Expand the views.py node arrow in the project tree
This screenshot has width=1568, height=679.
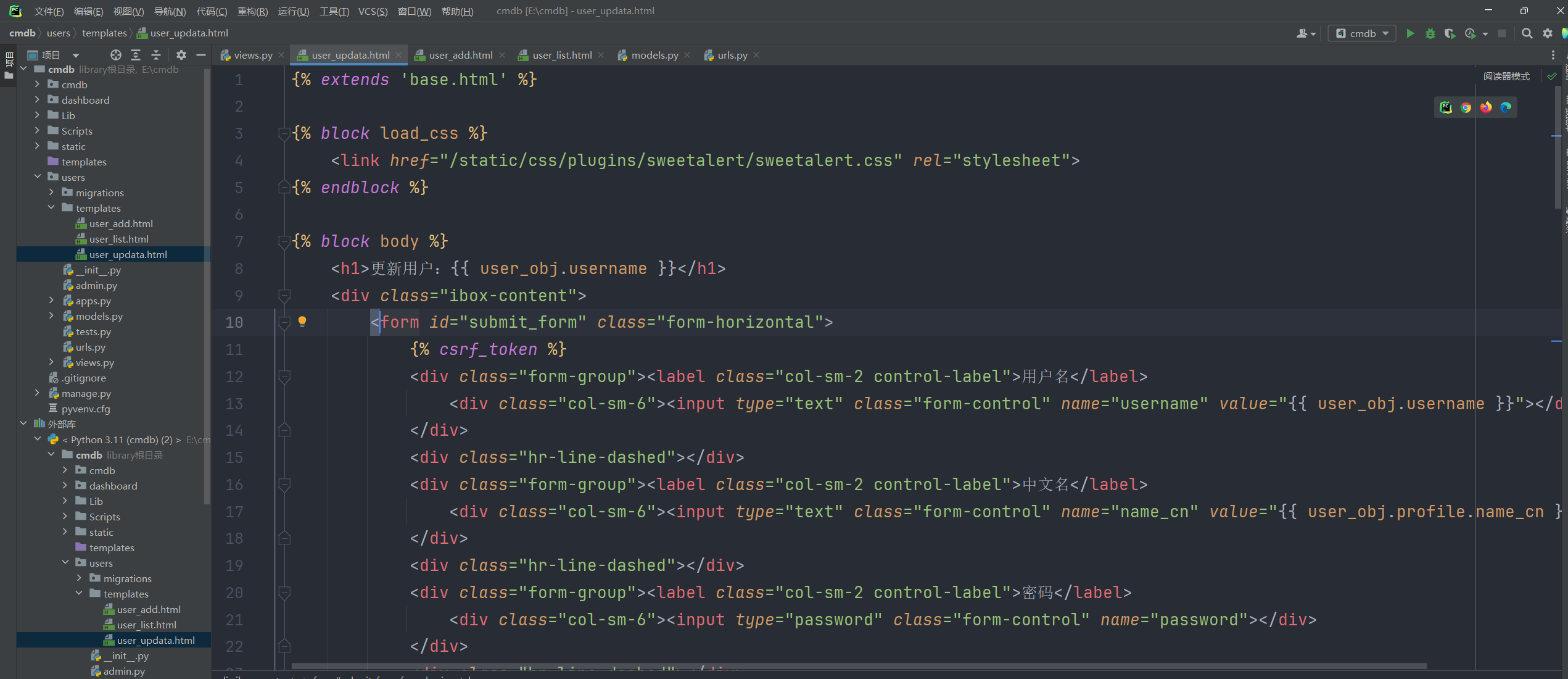tap(51, 362)
